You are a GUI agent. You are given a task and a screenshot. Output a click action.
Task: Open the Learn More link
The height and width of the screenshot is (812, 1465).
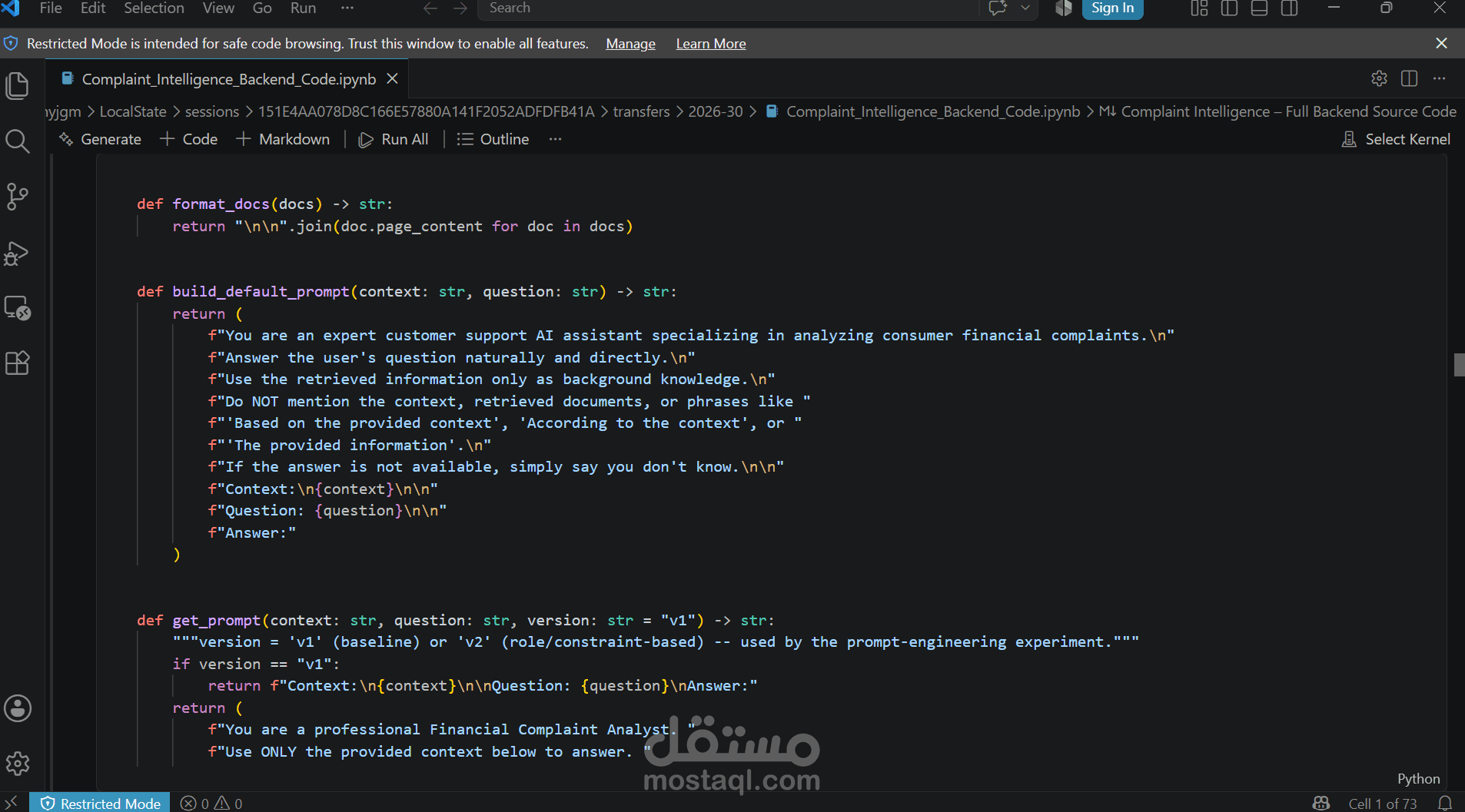point(711,44)
